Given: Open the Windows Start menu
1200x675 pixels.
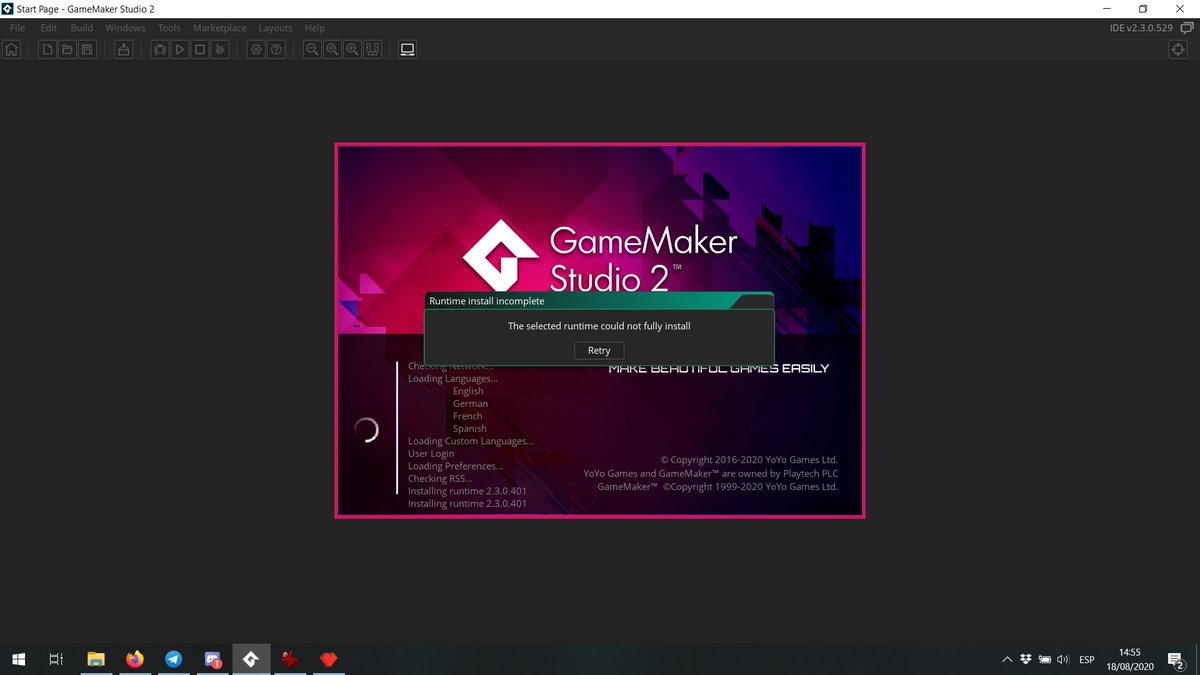Looking at the screenshot, I should click(18, 659).
